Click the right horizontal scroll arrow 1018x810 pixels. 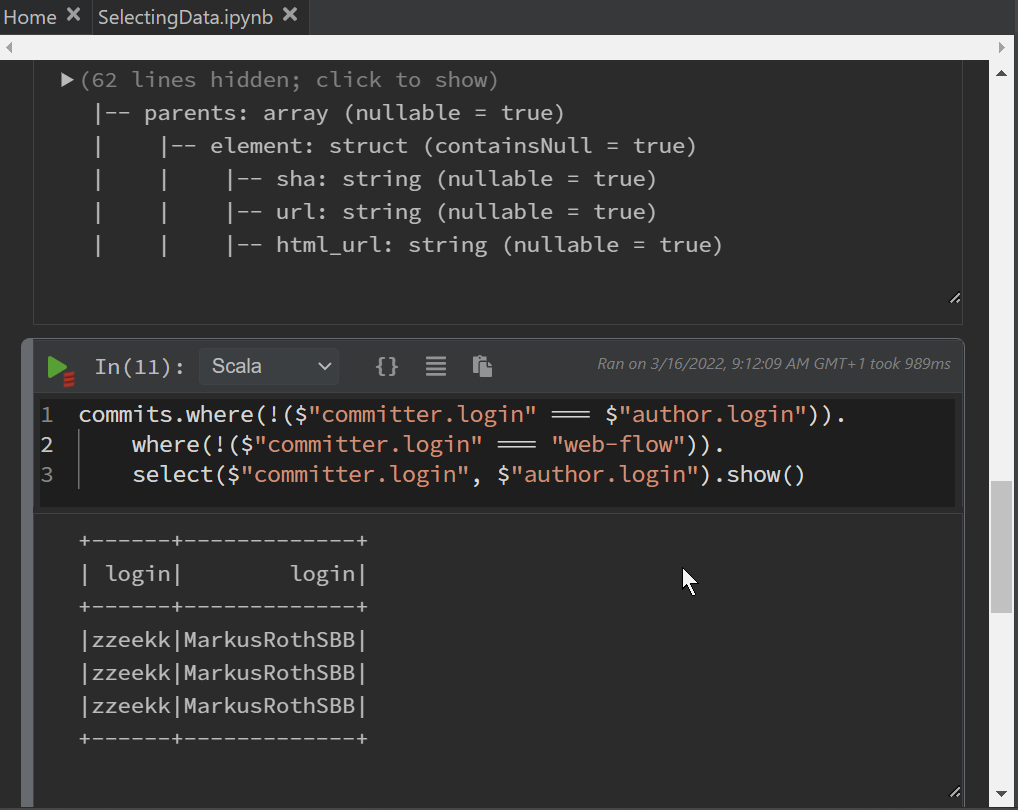click(x=1001, y=47)
